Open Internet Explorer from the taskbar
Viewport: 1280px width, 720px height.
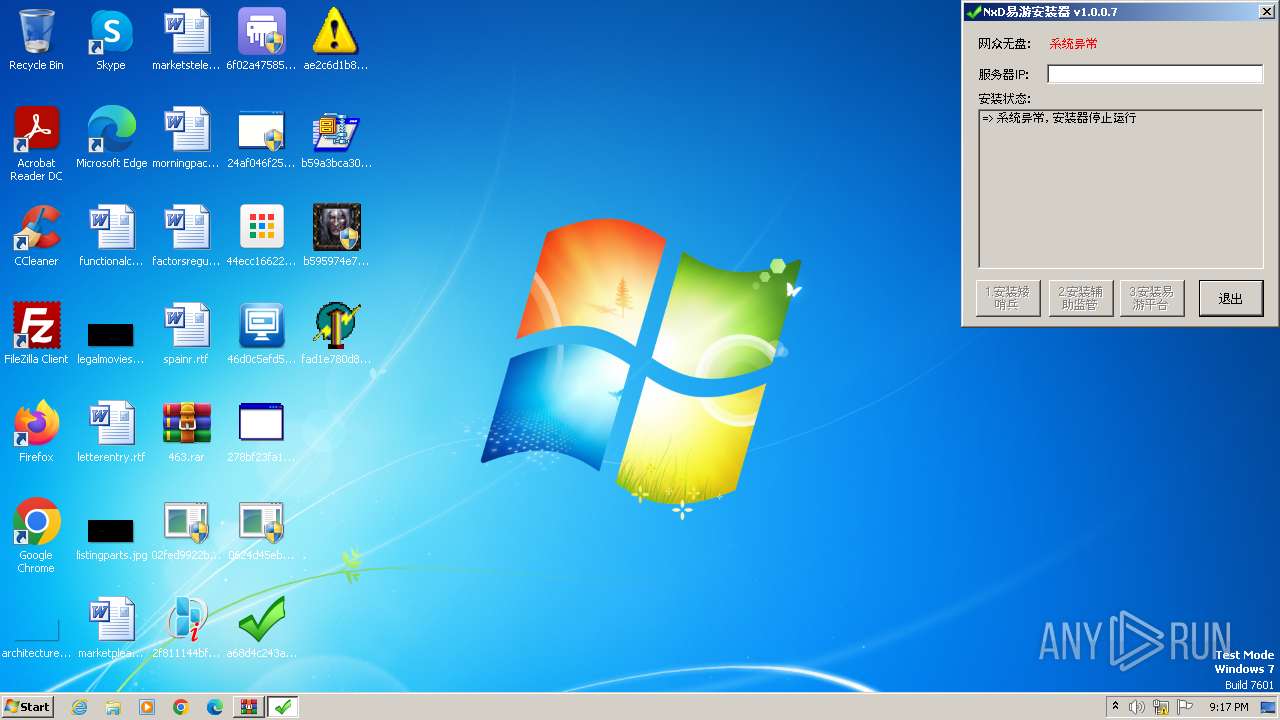tap(79, 707)
